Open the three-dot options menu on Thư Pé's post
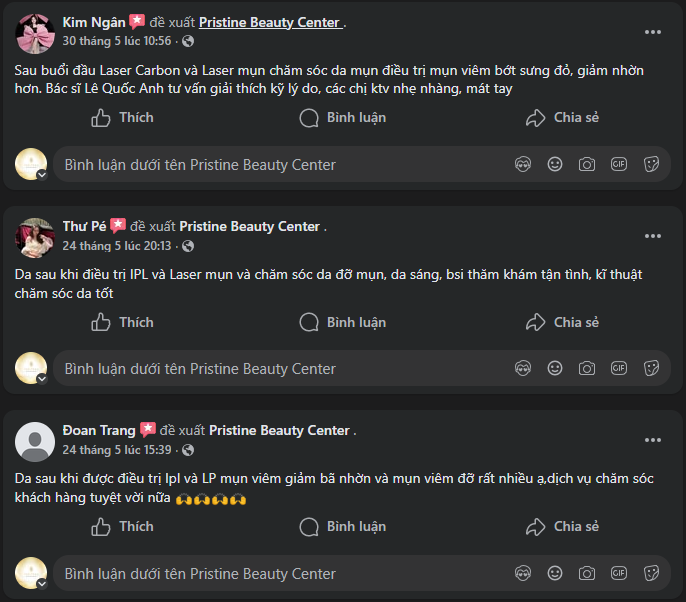Image resolution: width=686 pixels, height=602 pixels. pyautogui.click(x=653, y=236)
